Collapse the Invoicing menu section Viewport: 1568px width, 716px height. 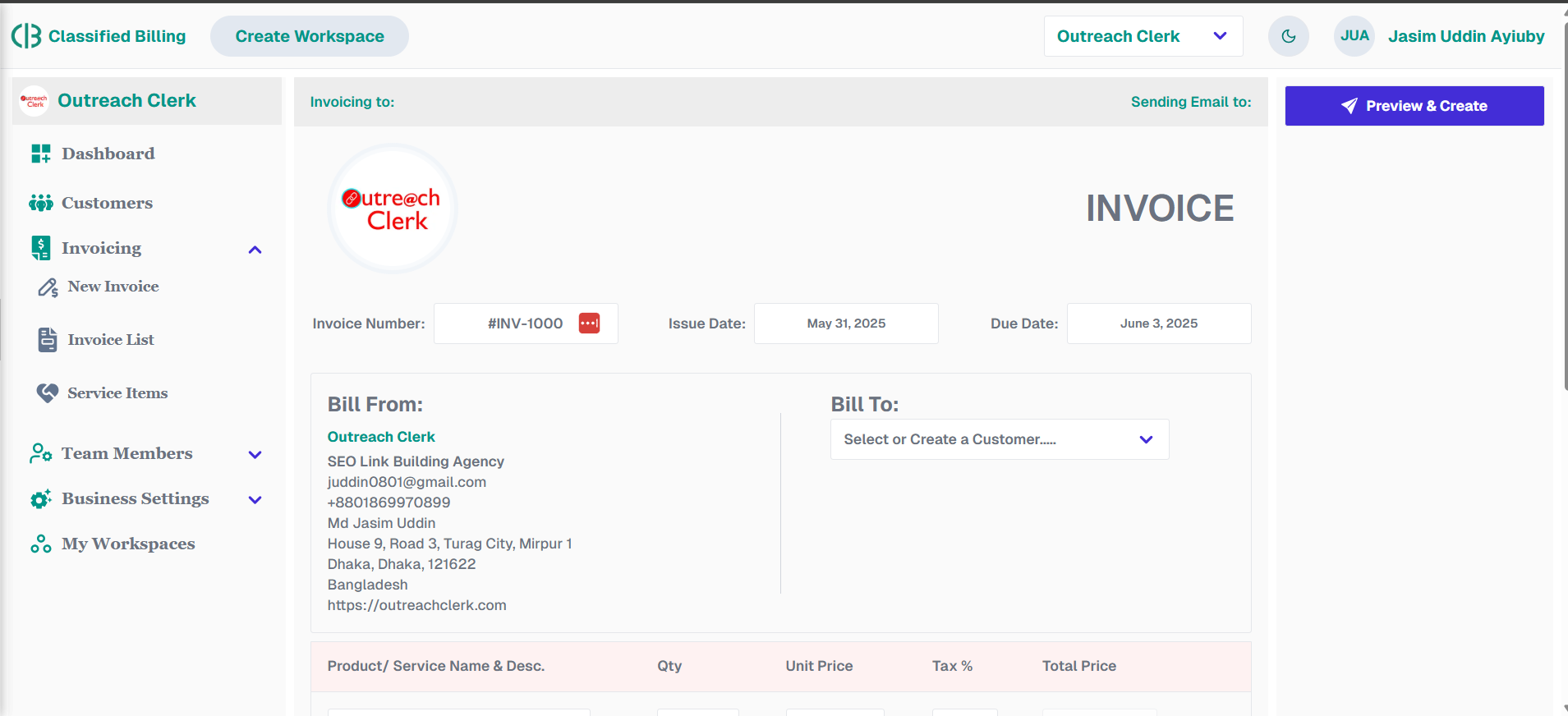click(x=255, y=250)
